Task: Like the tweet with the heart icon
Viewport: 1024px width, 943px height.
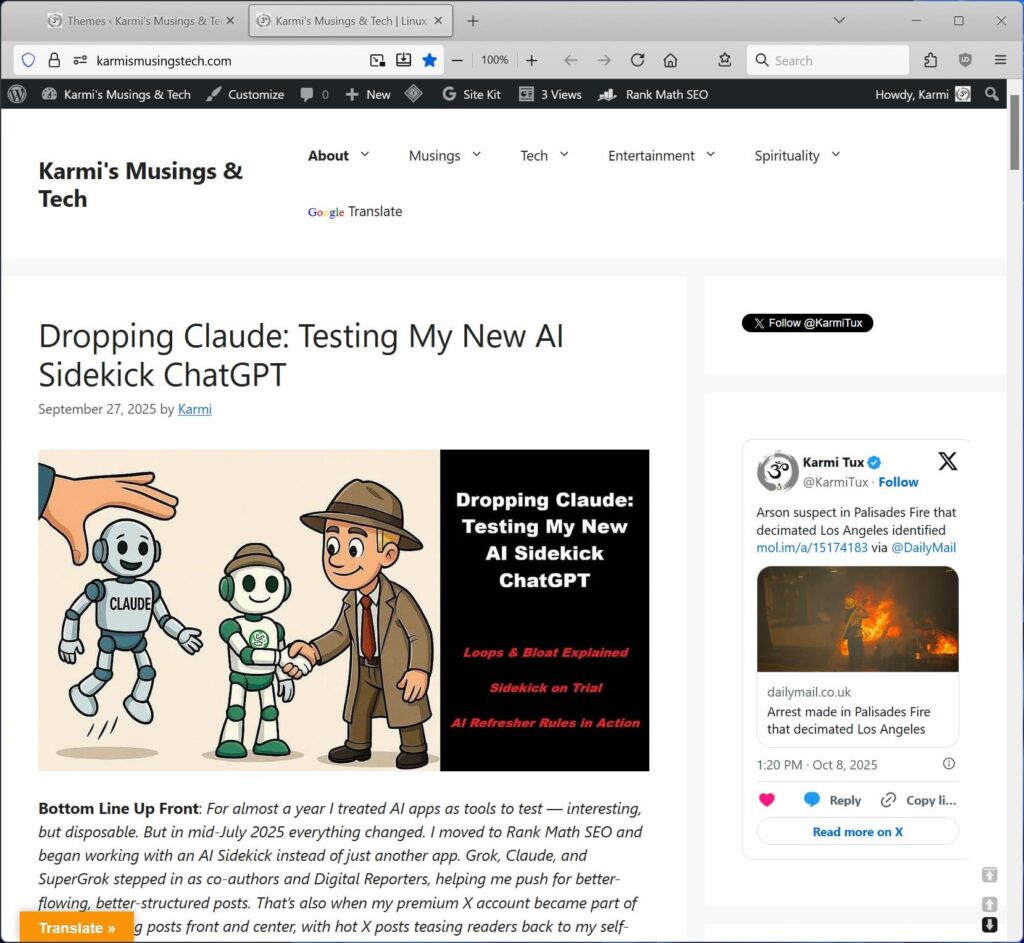Action: 767,799
